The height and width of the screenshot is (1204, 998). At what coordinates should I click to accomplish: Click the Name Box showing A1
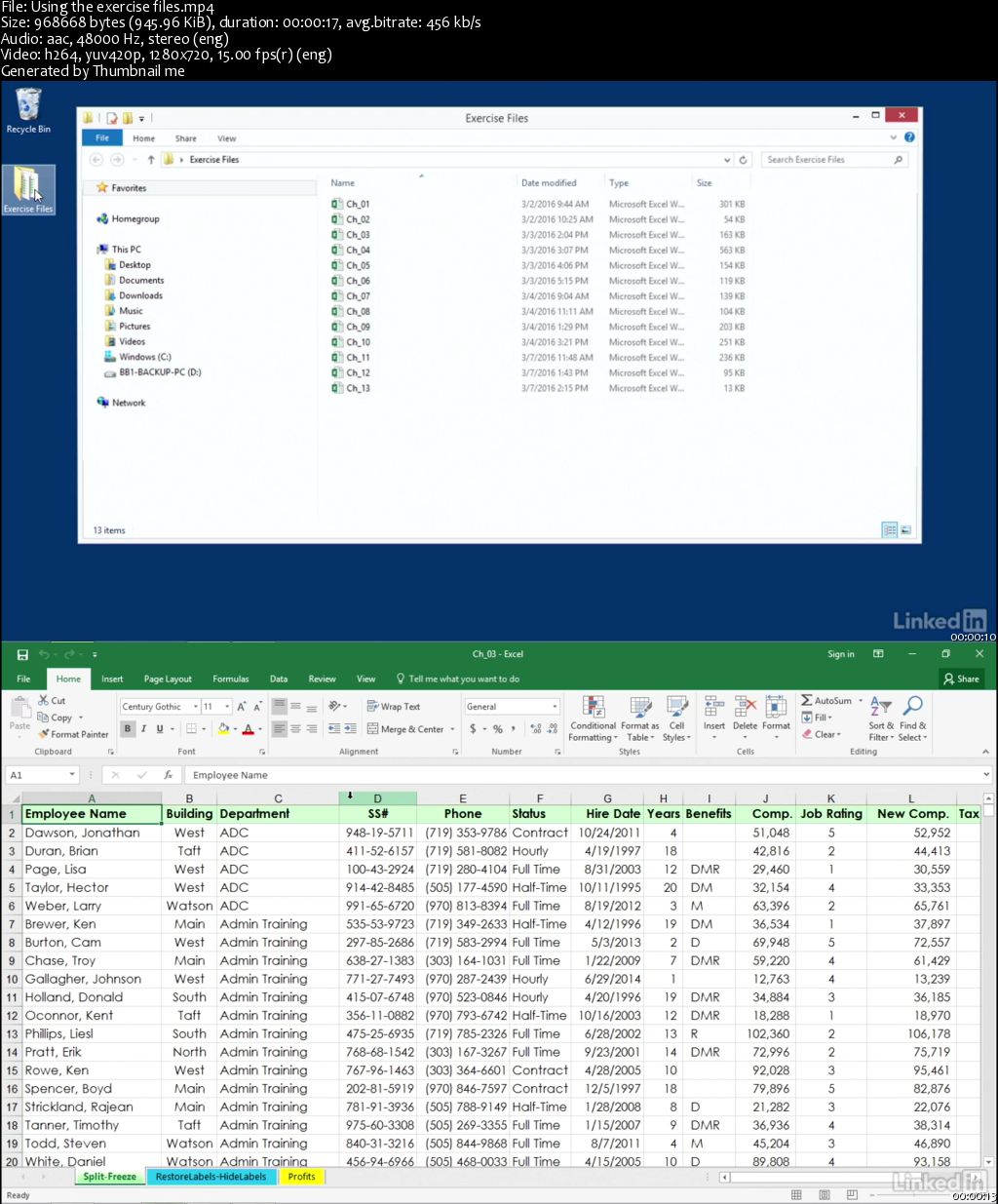click(x=43, y=775)
